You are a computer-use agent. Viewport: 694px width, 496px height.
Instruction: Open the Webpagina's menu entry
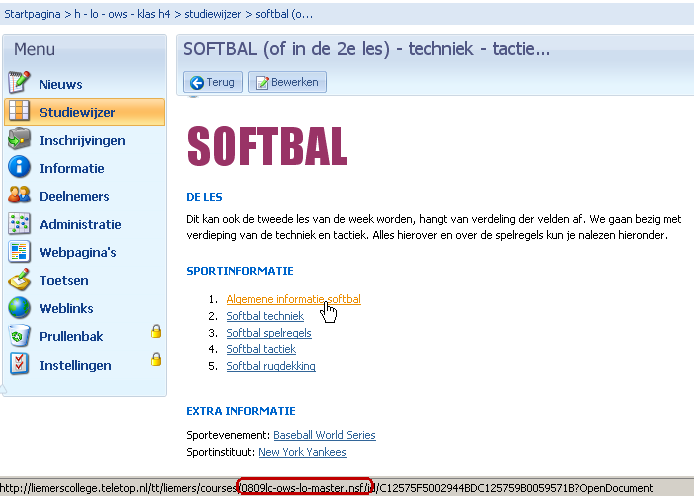(x=78, y=253)
